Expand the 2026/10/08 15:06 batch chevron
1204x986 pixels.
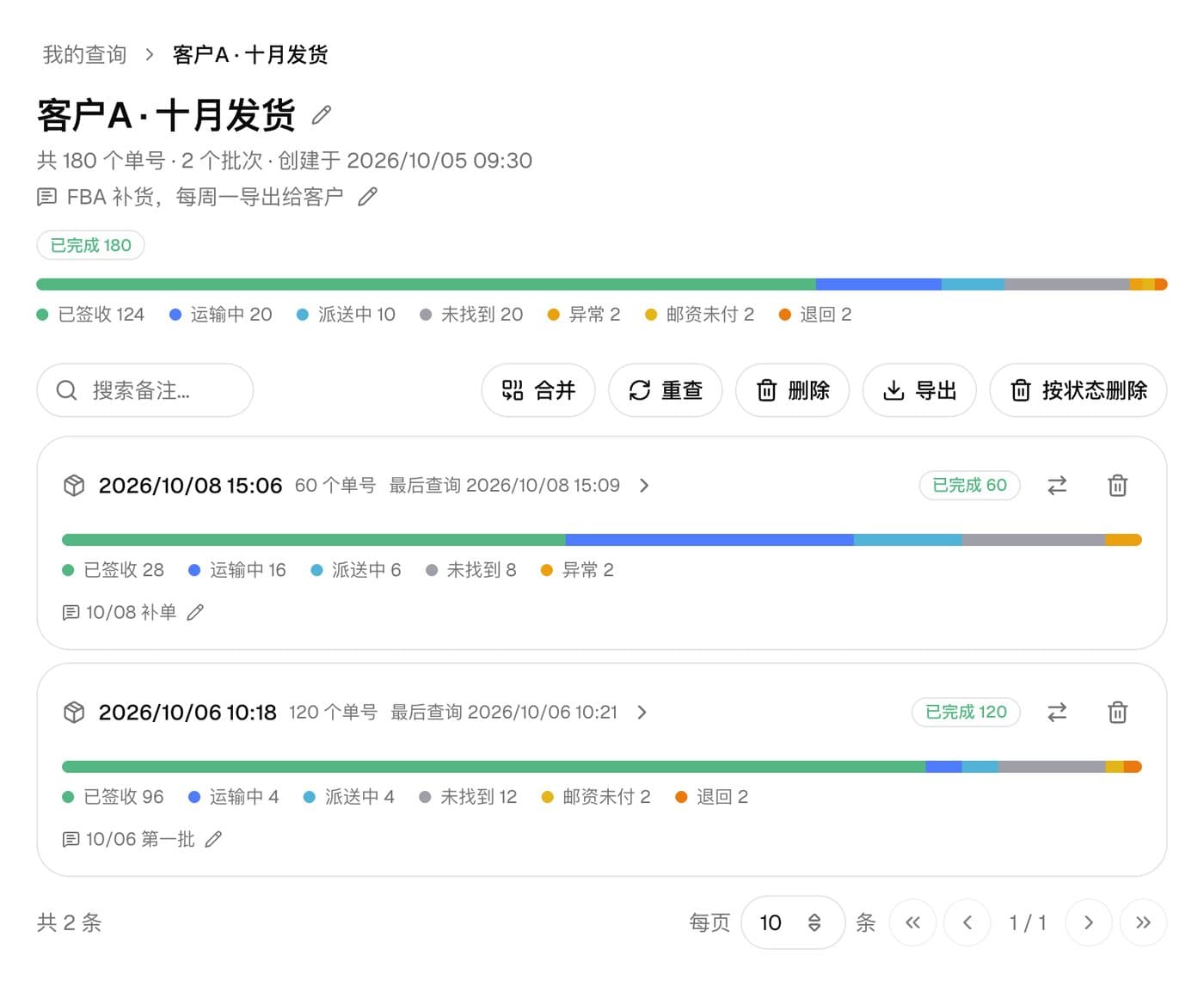point(644,486)
